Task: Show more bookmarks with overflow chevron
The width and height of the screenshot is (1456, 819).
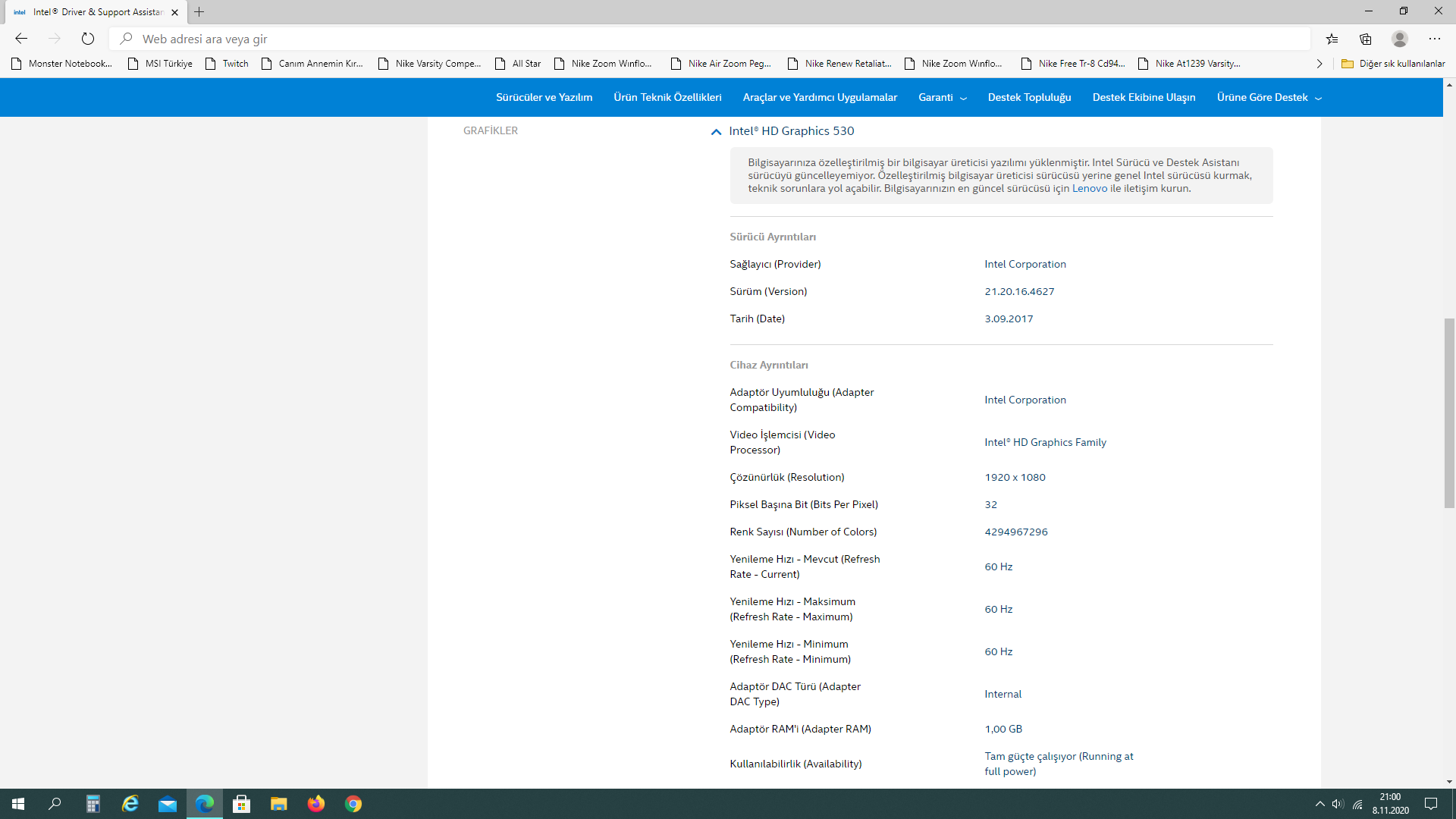Action: [x=1319, y=64]
